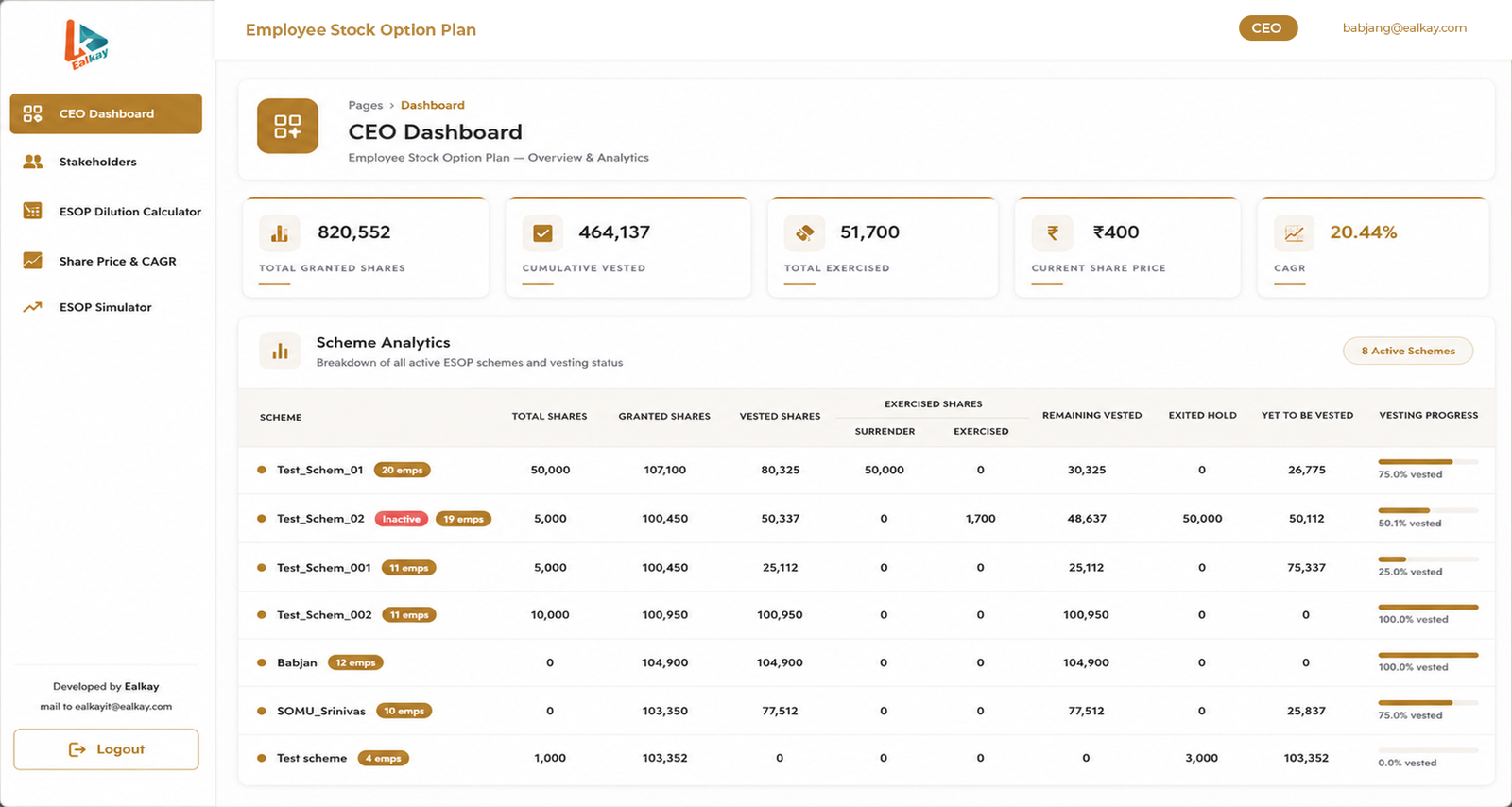Image resolution: width=1512 pixels, height=807 pixels.
Task: Click the 12 emps badge on Babjan
Action: pyautogui.click(x=355, y=662)
